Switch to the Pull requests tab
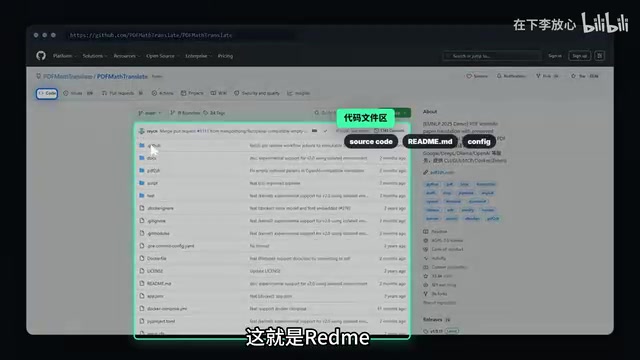 122,93
